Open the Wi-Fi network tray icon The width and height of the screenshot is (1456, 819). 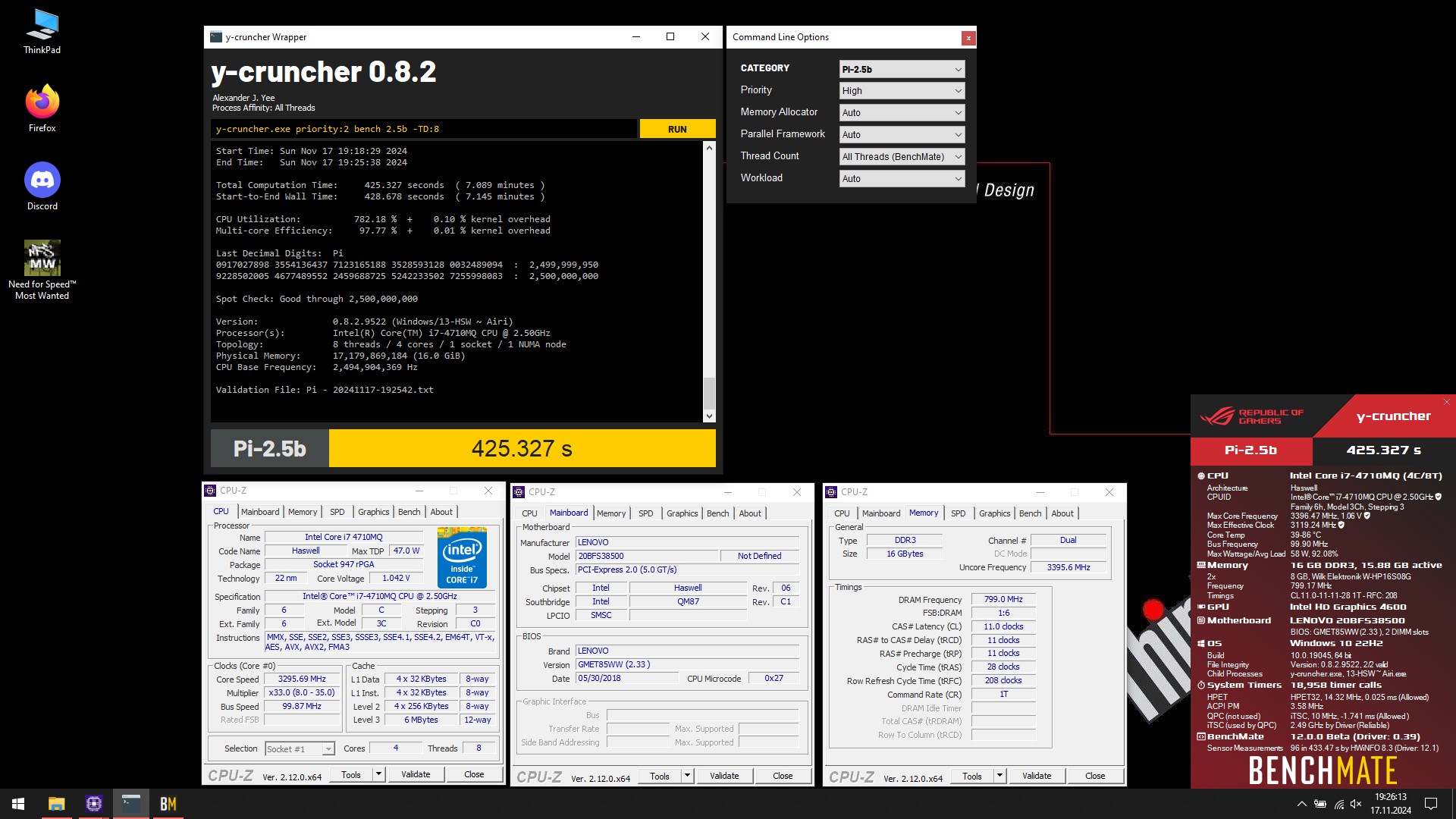(1338, 804)
